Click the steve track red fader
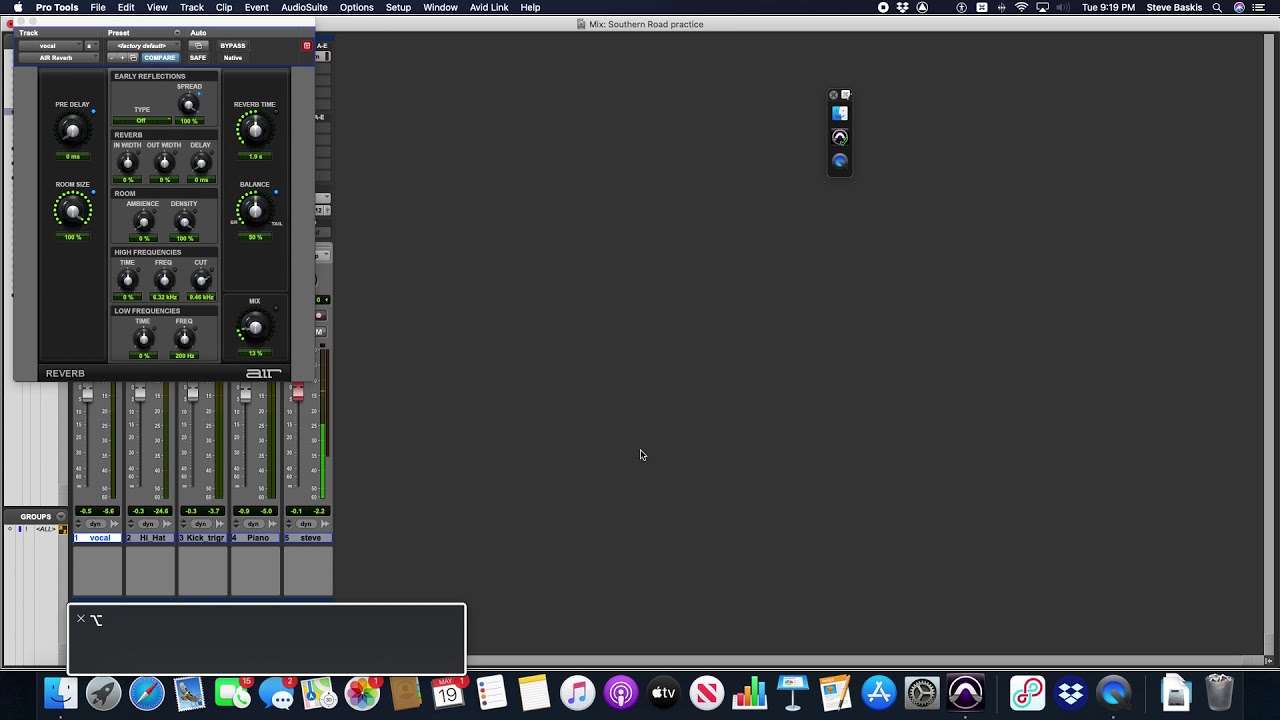The image size is (1280, 720). [x=297, y=393]
